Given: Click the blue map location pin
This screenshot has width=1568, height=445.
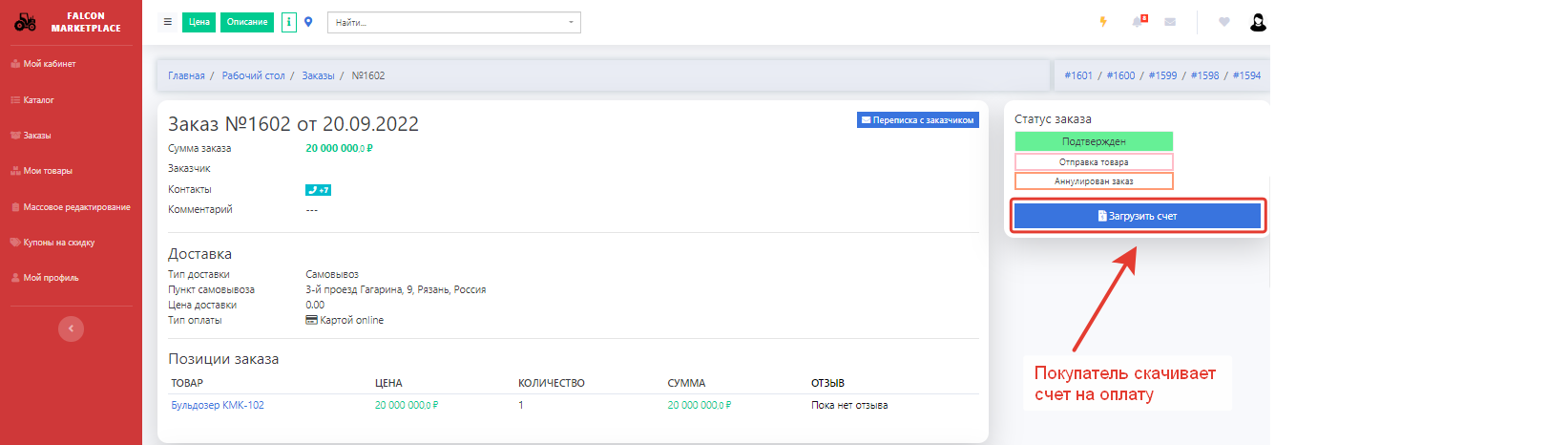Looking at the screenshot, I should pos(308,22).
